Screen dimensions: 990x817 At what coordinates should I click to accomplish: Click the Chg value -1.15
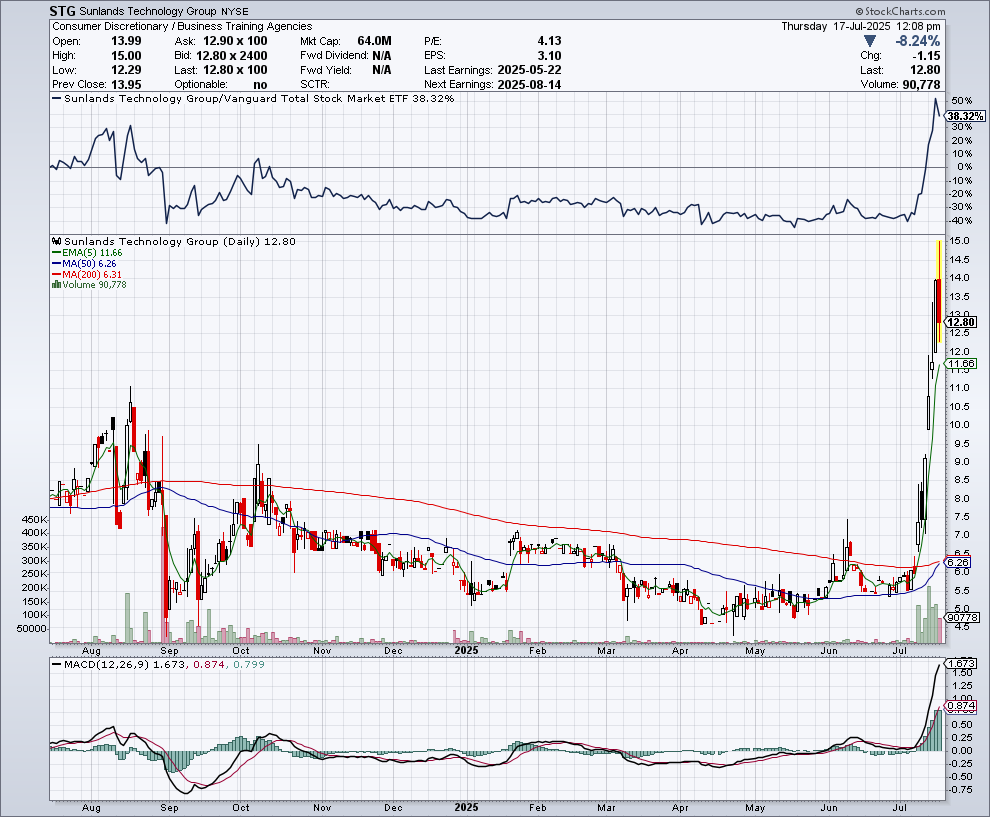tap(925, 56)
